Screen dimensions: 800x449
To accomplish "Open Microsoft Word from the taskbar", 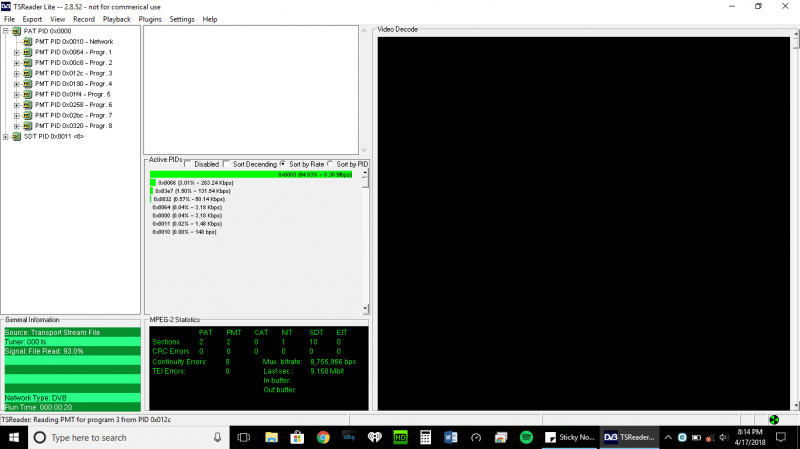I will pyautogui.click(x=450, y=438).
